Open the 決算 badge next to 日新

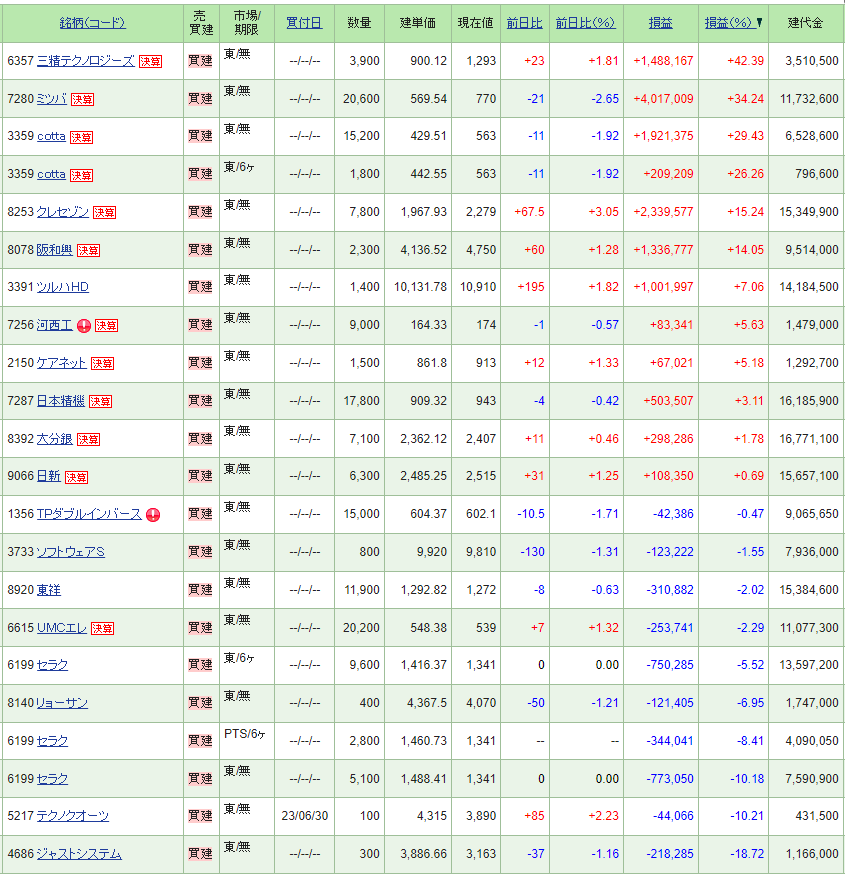[76, 477]
